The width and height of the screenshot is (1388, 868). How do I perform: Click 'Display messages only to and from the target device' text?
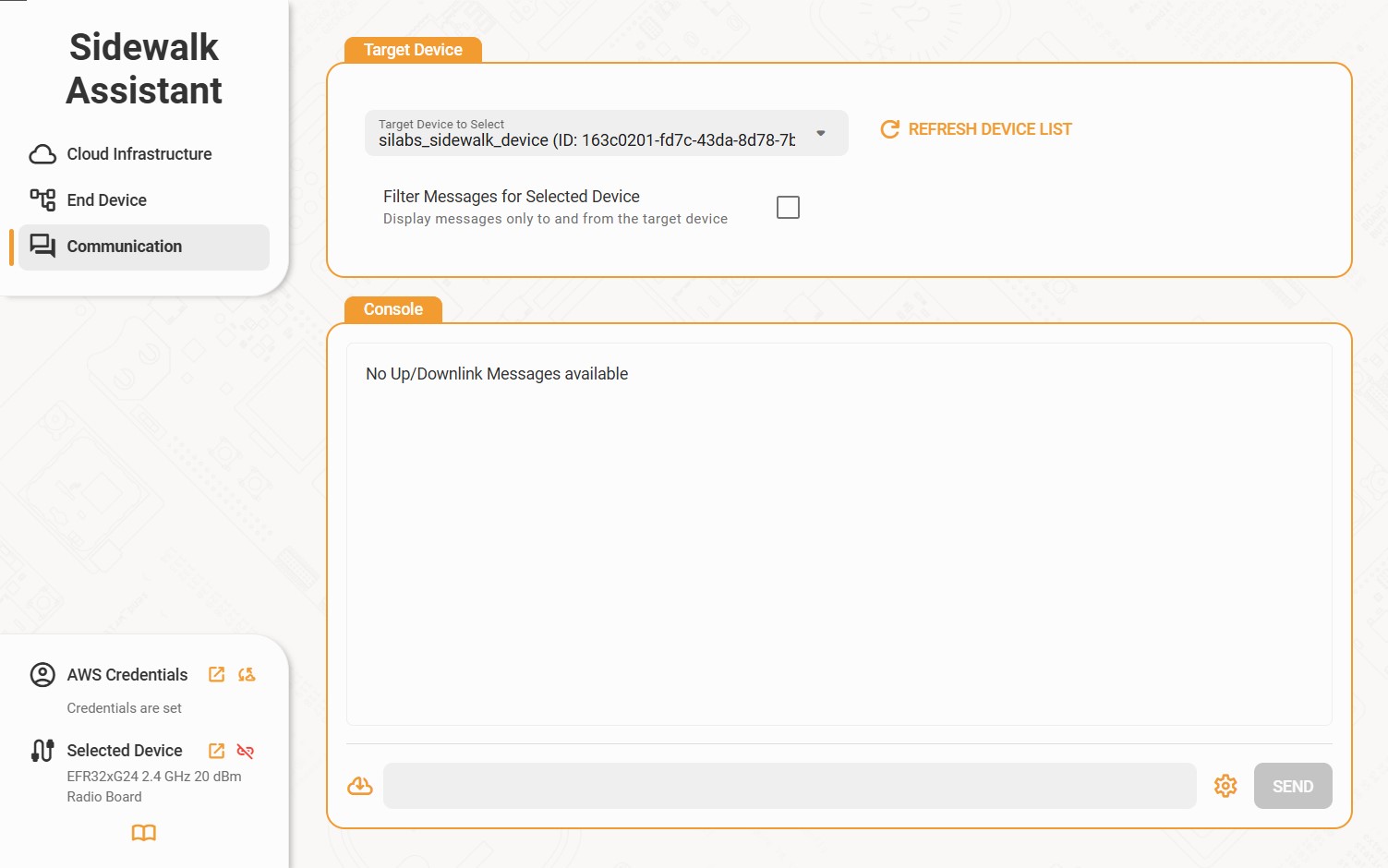555,219
